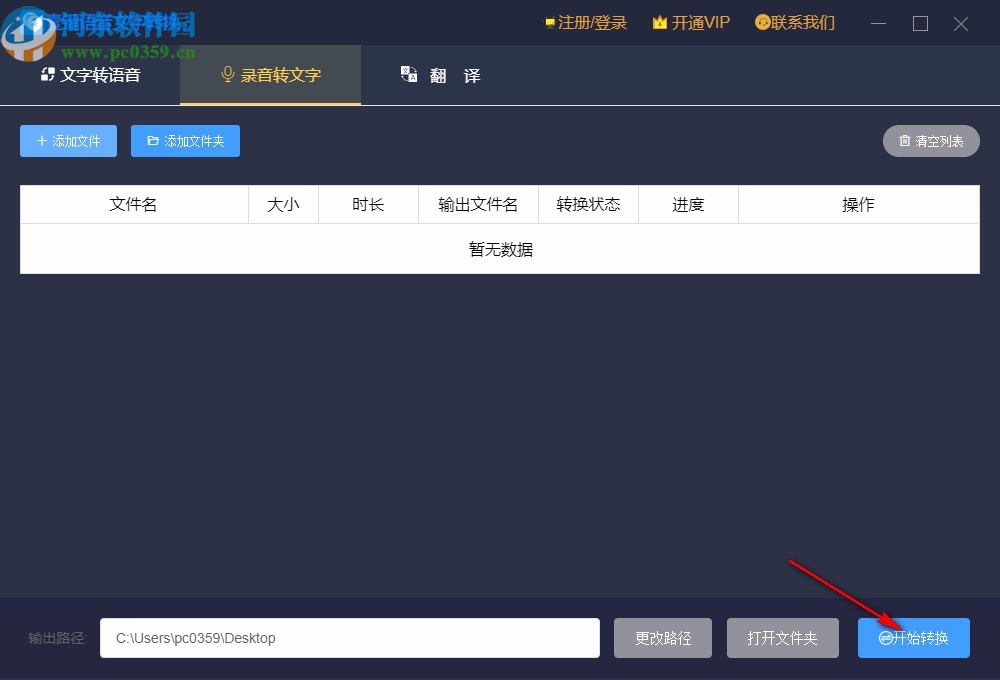Click the 更改路径 button to change path
1000x680 pixels.
coord(662,637)
